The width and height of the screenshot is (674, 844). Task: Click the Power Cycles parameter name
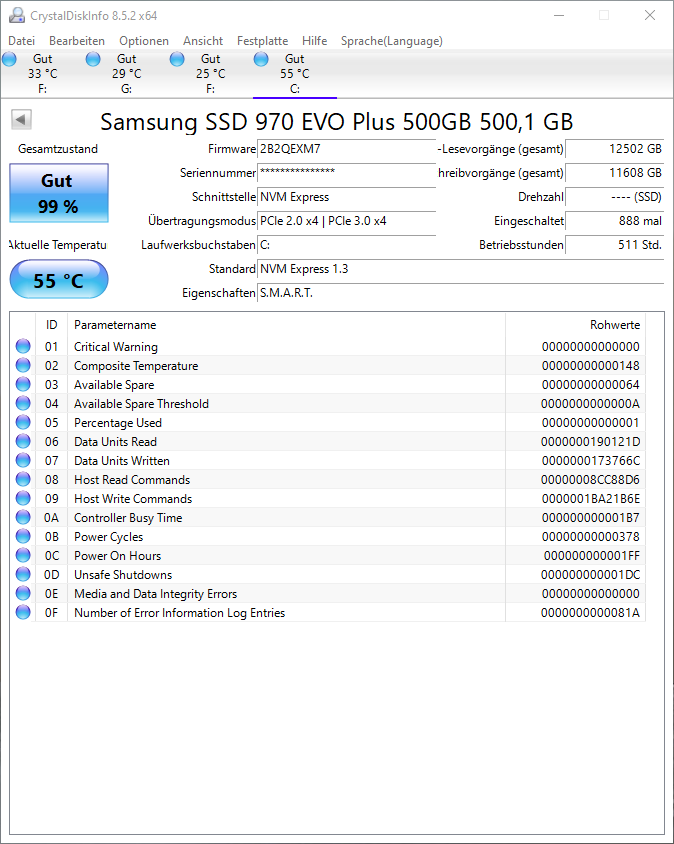tap(108, 537)
